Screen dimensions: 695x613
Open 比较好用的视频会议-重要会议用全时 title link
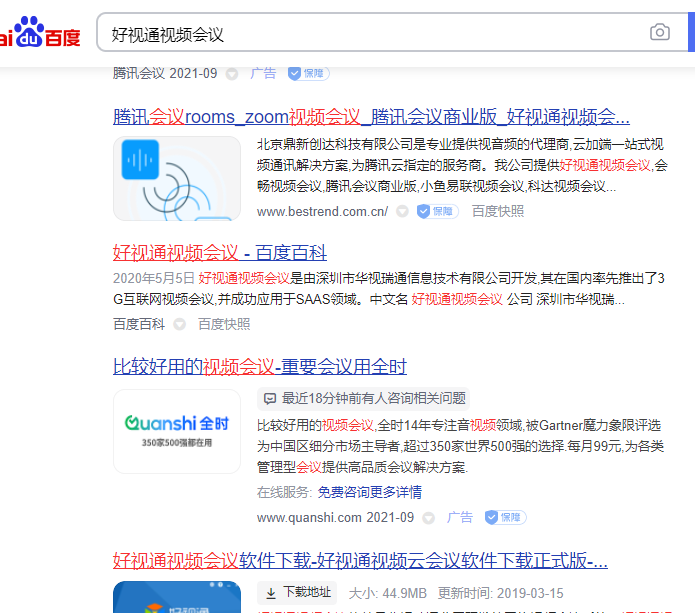pos(260,367)
